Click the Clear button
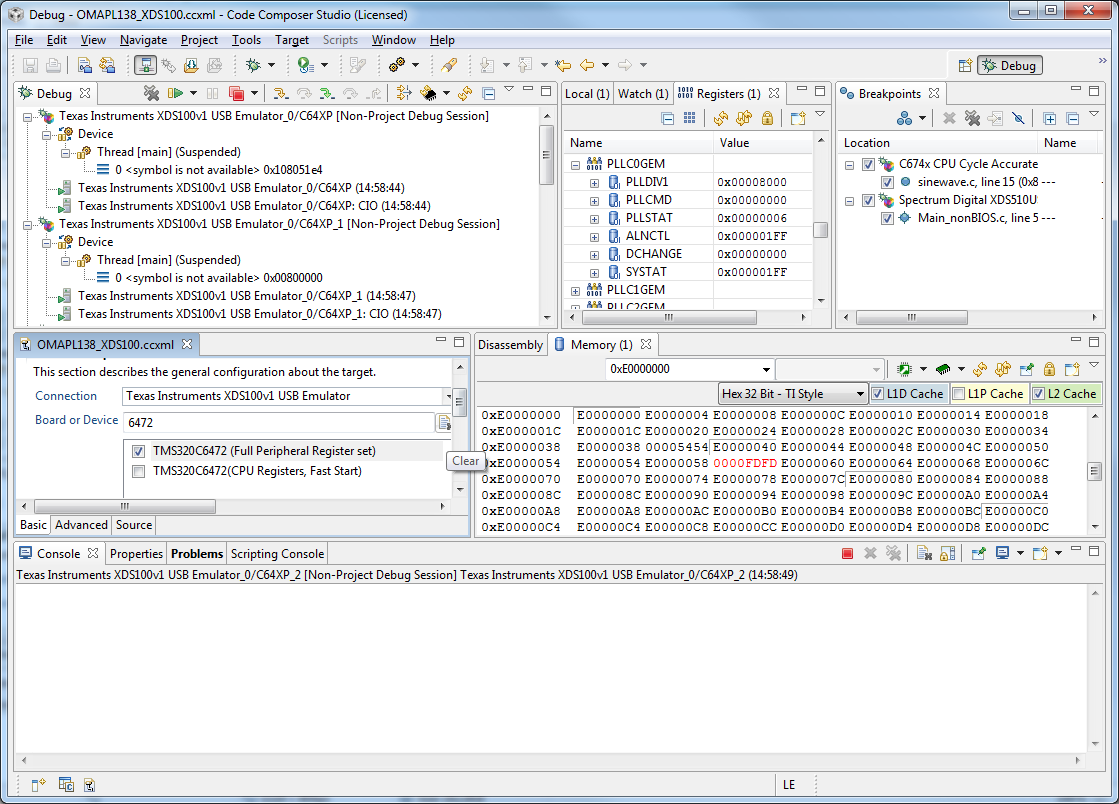Image resolution: width=1119 pixels, height=804 pixels. 465,461
